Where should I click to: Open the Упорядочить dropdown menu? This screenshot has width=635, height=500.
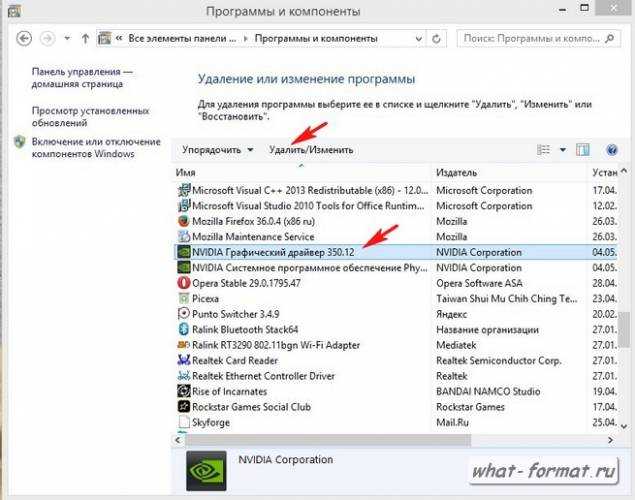click(x=217, y=150)
